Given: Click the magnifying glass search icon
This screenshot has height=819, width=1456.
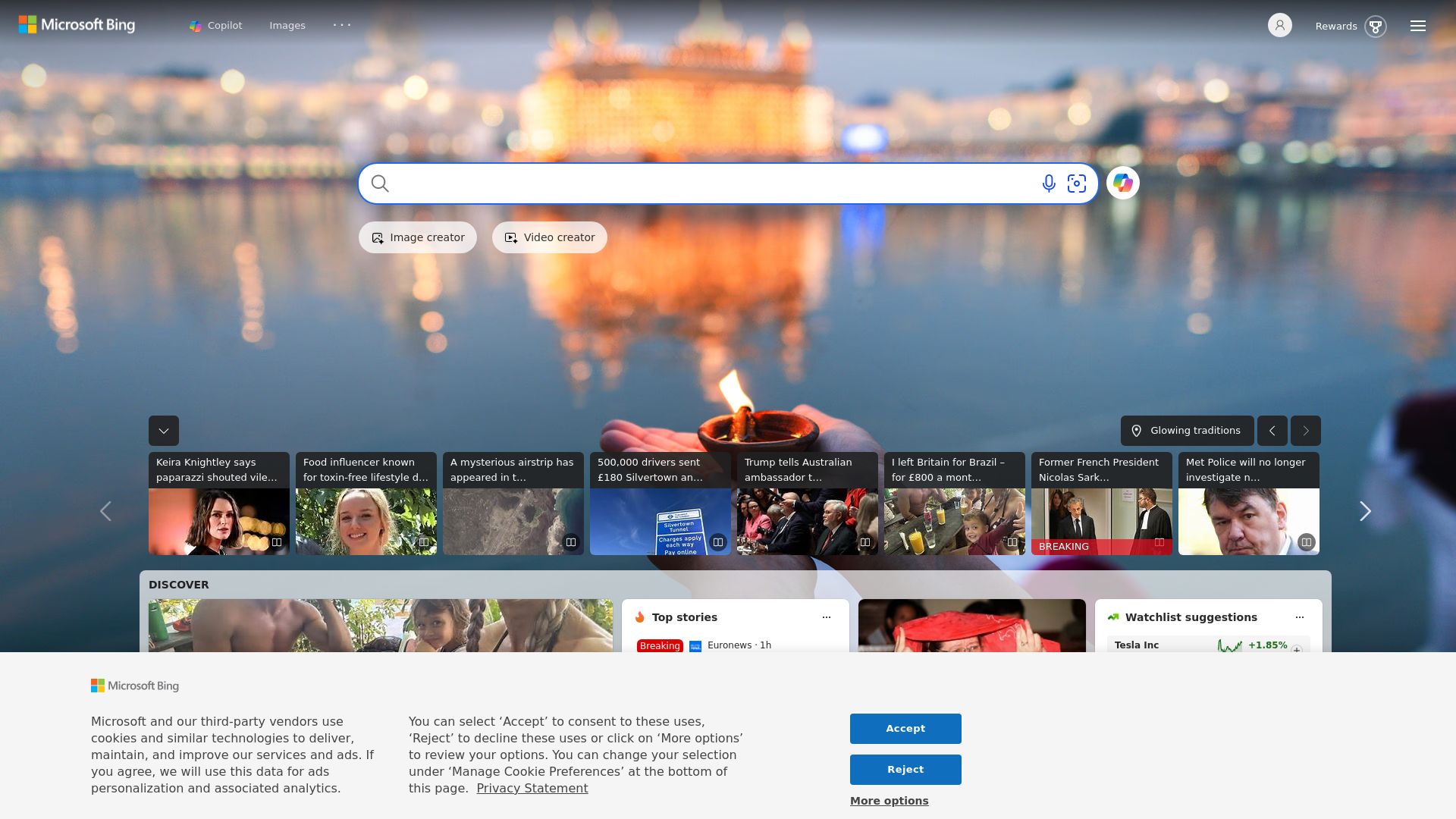Looking at the screenshot, I should [x=380, y=184].
